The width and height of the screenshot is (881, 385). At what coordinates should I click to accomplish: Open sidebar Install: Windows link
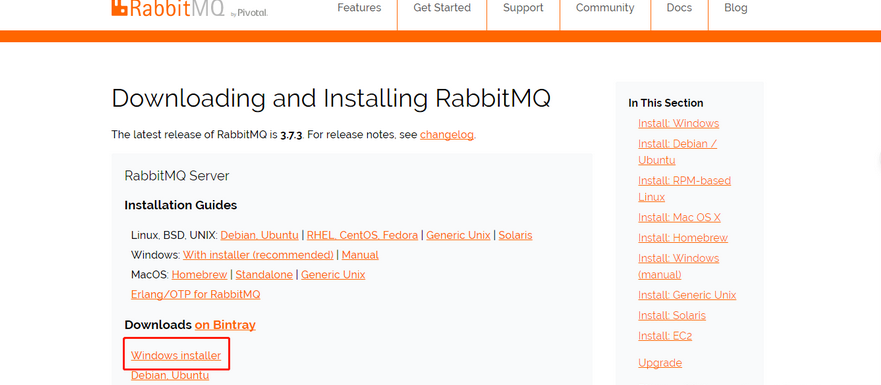[678, 123]
